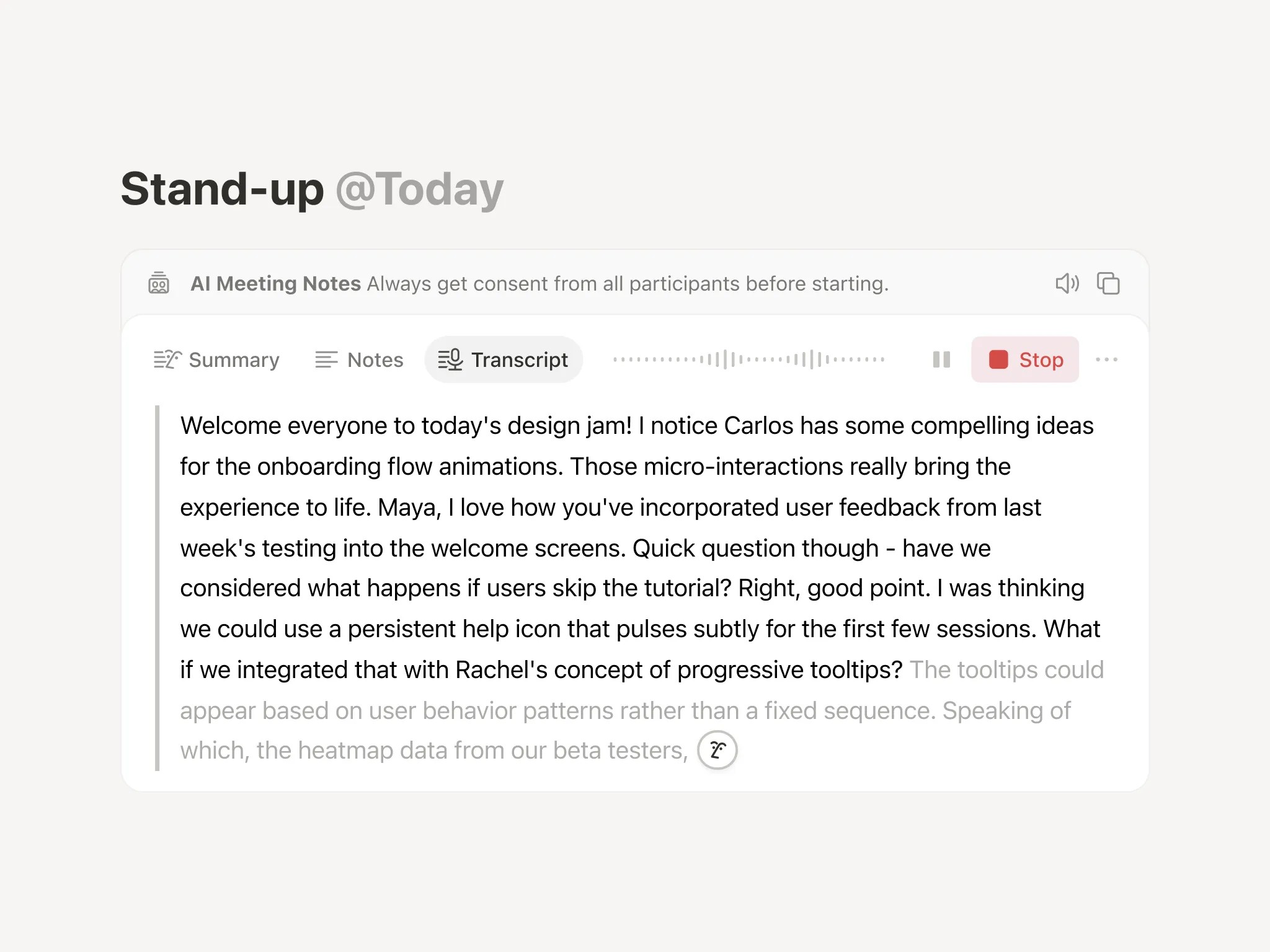The height and width of the screenshot is (952, 1270).
Task: Click the "Stand-up" page title
Action: 222,189
